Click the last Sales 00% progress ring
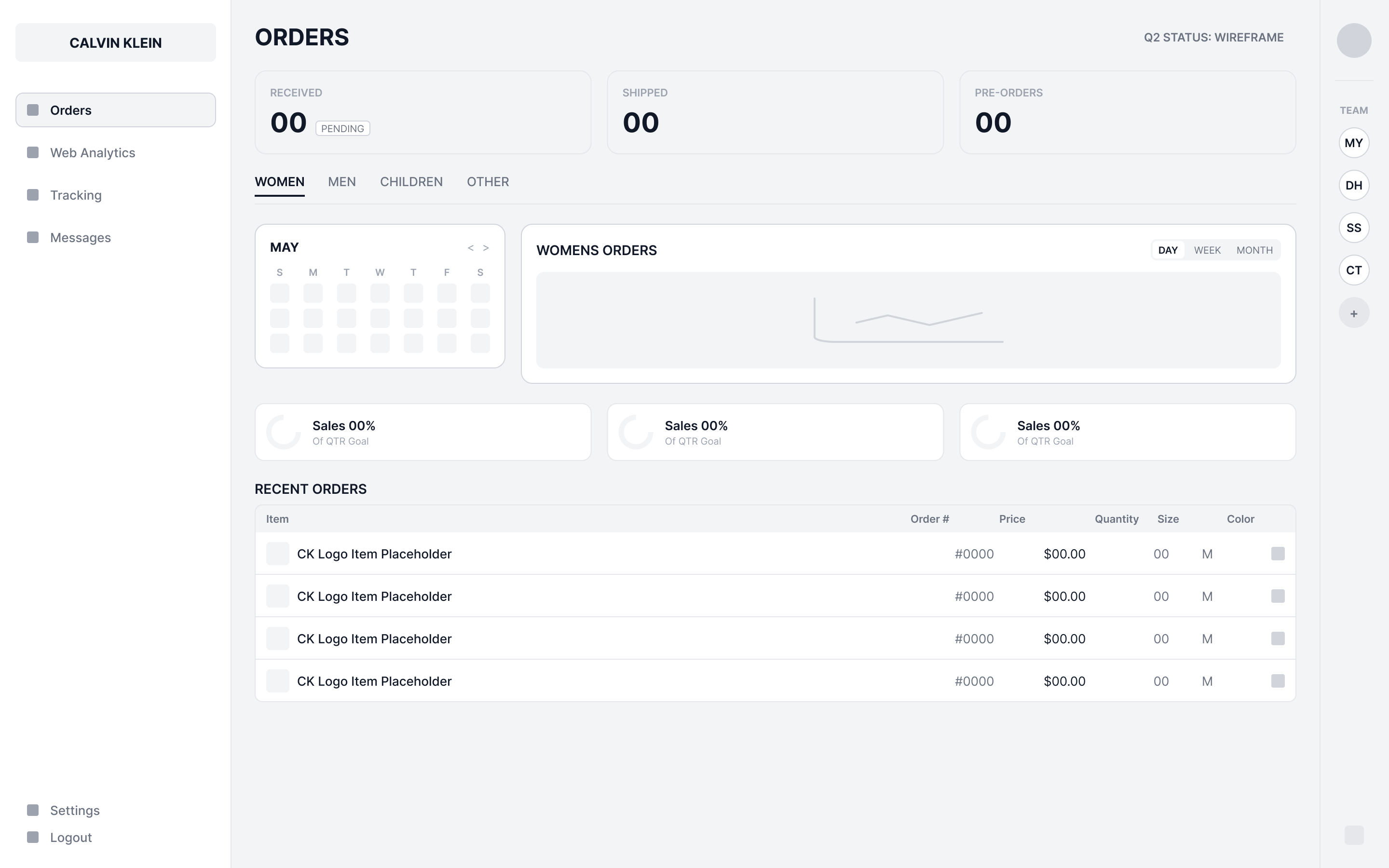Image resolution: width=1389 pixels, height=868 pixels. 988,432
